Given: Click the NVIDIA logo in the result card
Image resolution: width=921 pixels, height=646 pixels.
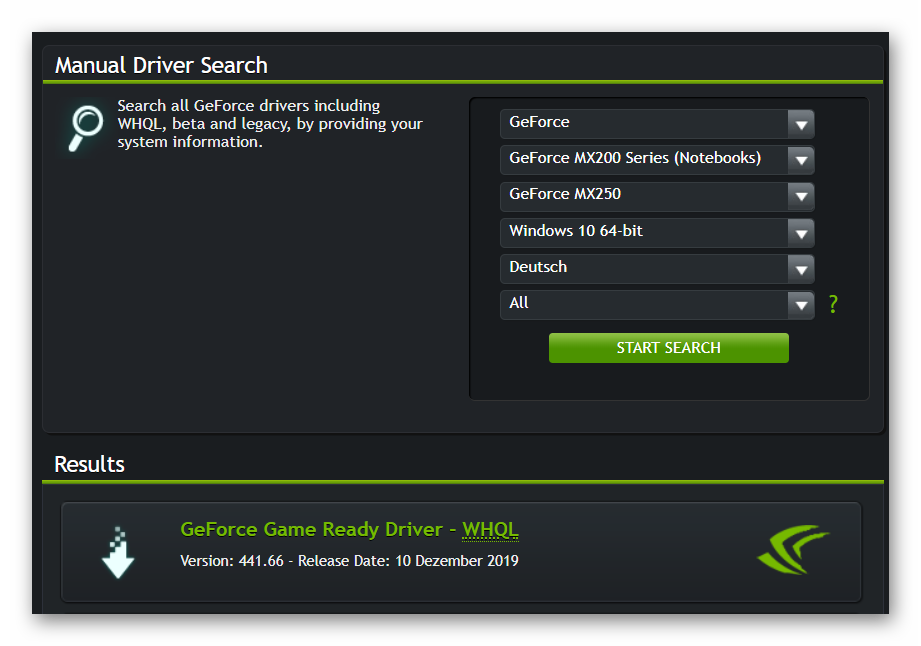Looking at the screenshot, I should 792,550.
